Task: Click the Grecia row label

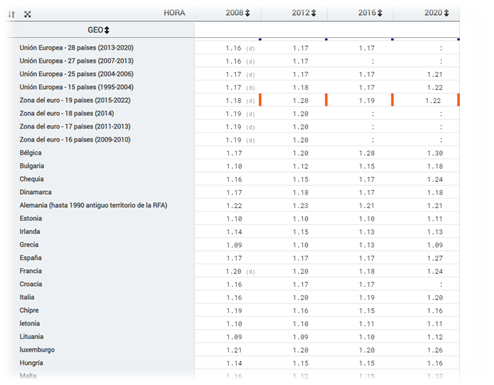Action: [29, 245]
